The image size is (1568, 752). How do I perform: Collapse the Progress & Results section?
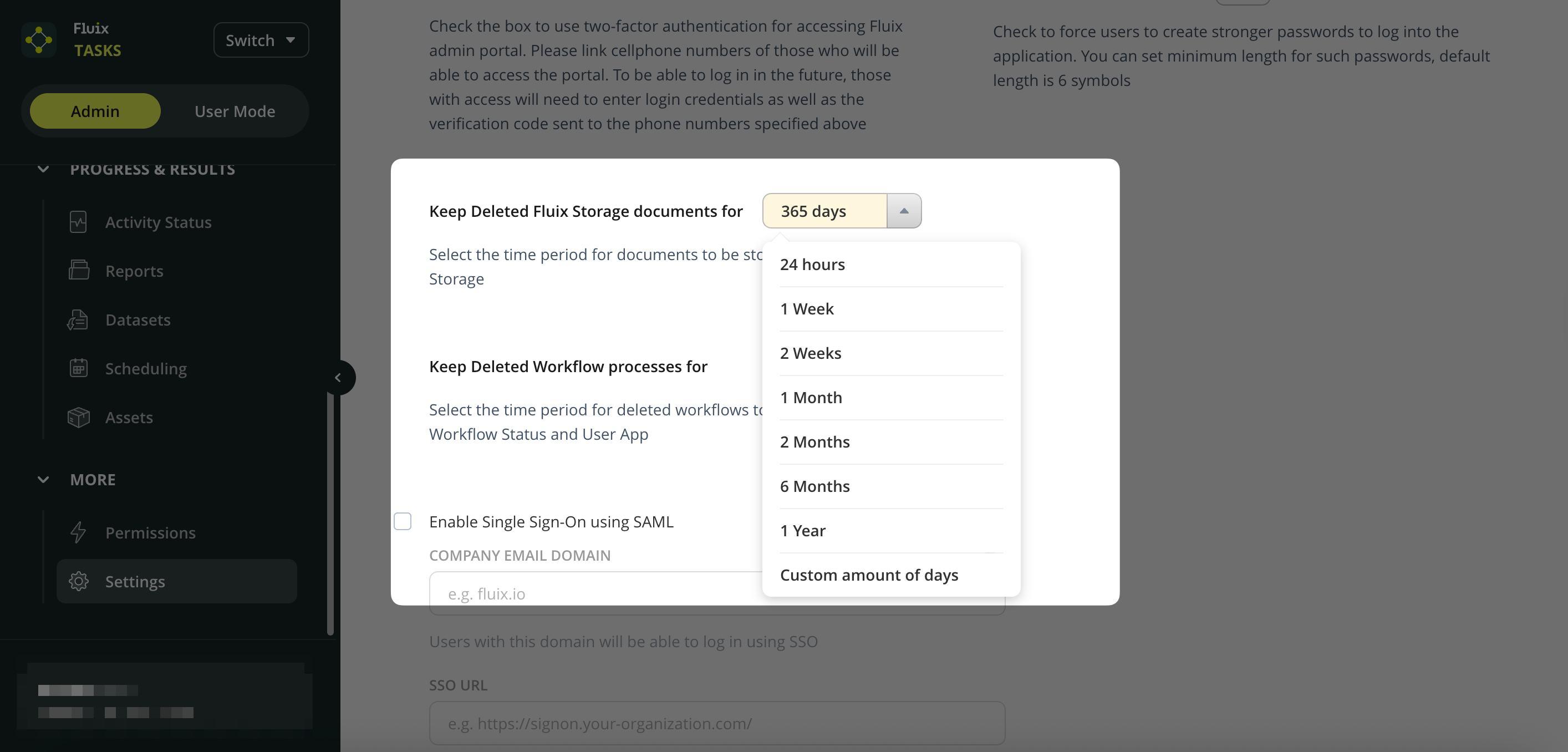(43, 169)
